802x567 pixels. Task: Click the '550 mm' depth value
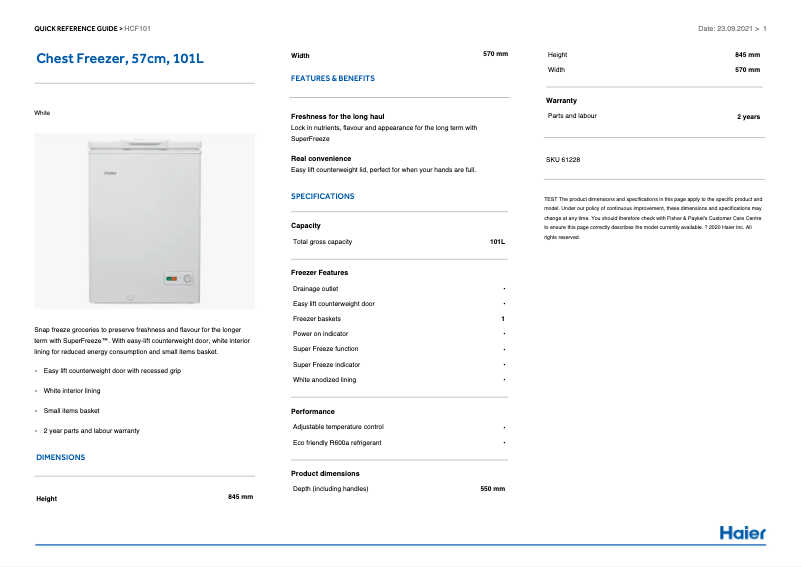pyautogui.click(x=493, y=489)
